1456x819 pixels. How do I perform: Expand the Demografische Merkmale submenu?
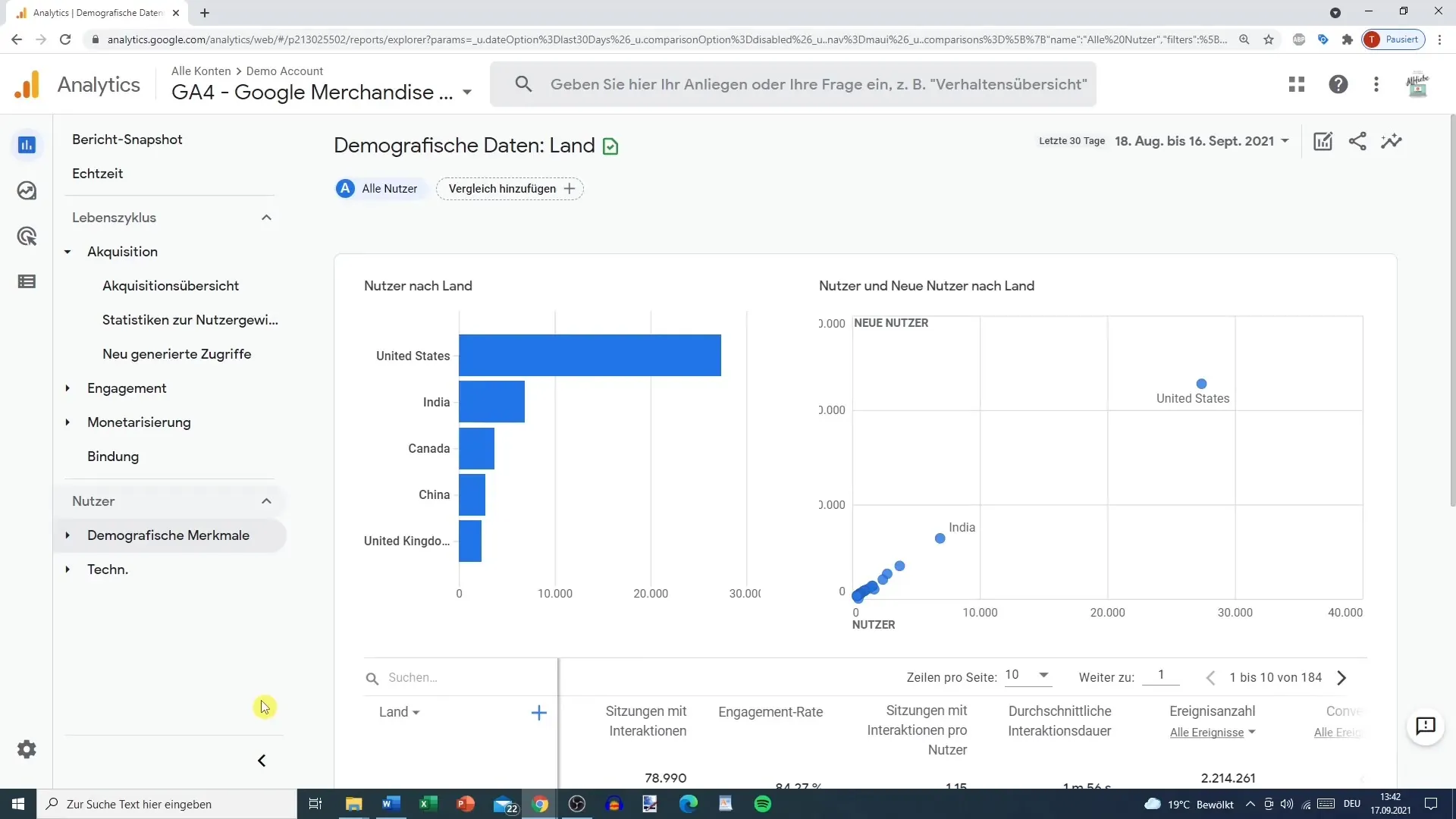[x=66, y=535]
